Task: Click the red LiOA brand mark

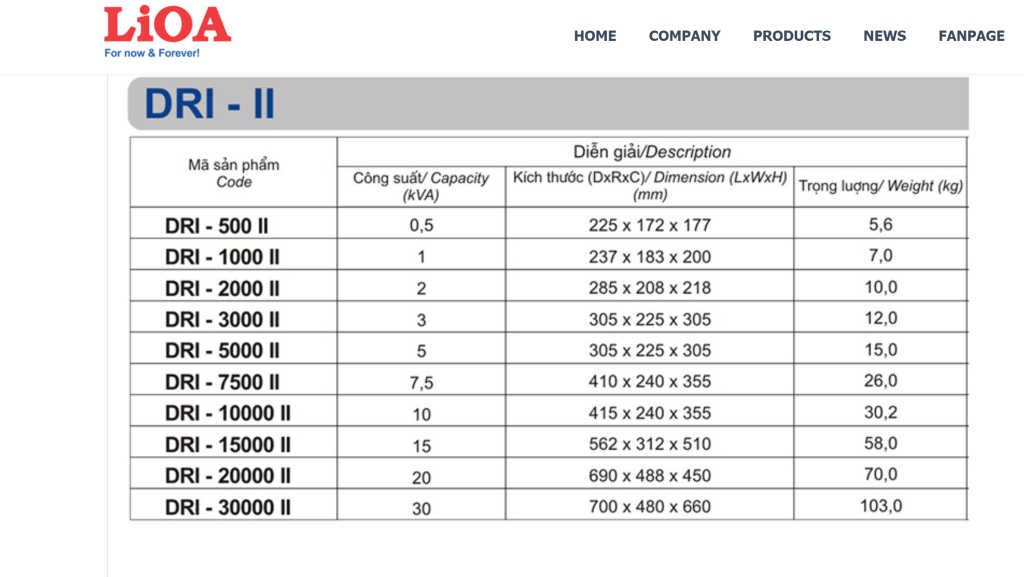Action: pos(168,22)
